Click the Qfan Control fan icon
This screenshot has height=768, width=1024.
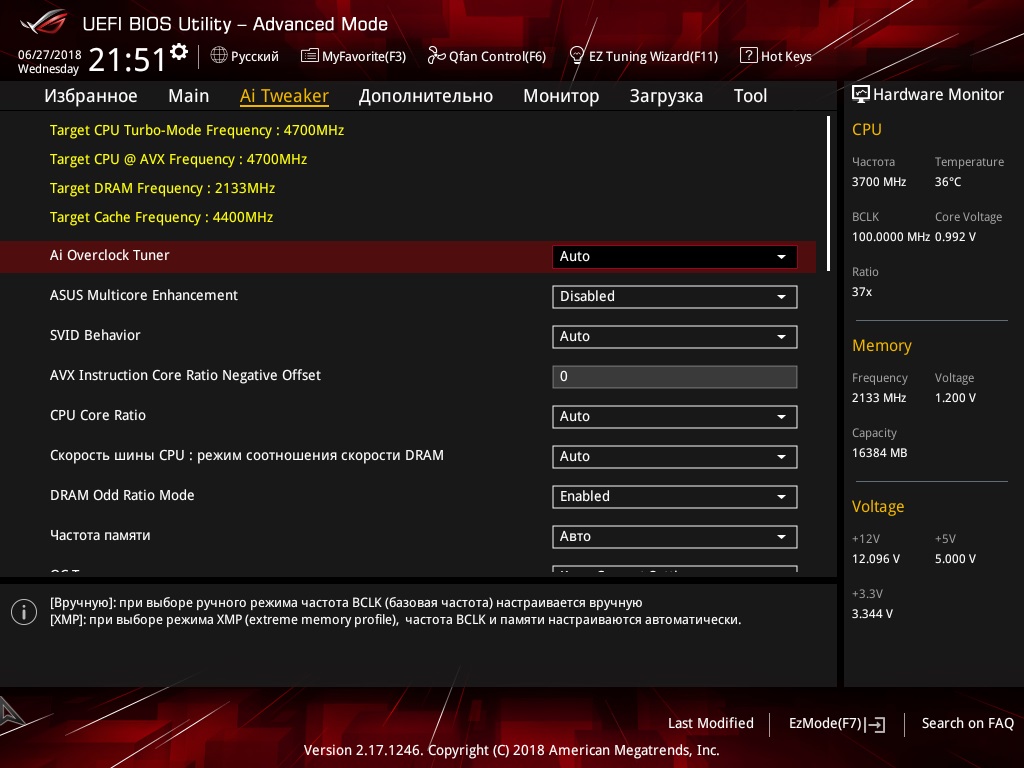[x=436, y=56]
